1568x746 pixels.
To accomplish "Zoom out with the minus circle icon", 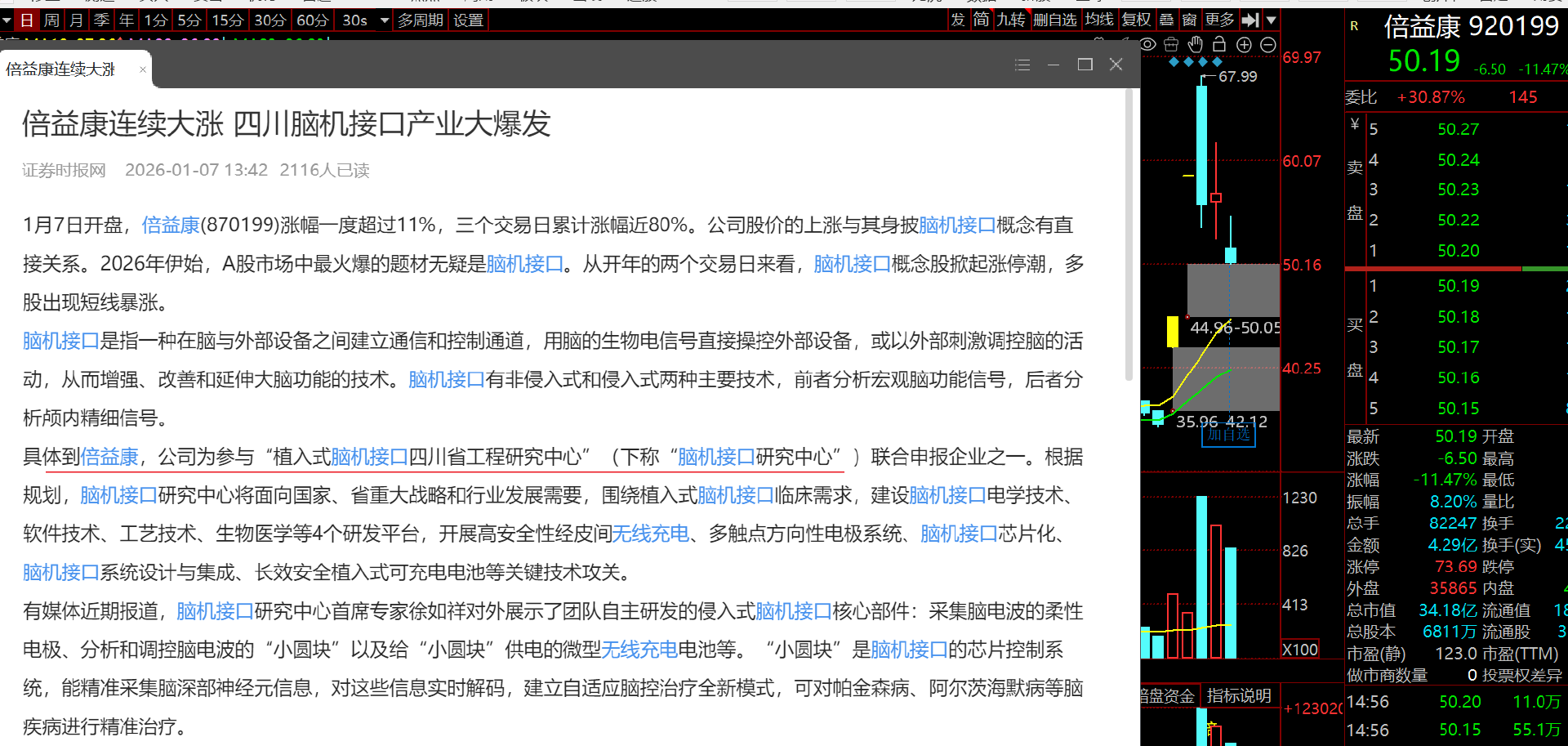I will pyautogui.click(x=1268, y=45).
